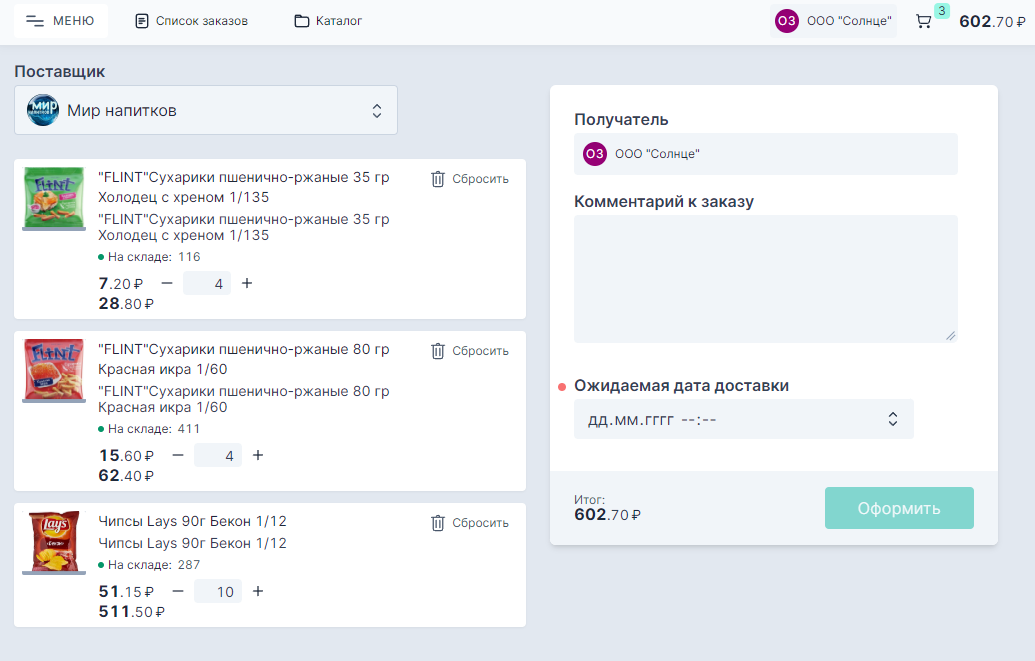Image resolution: width=1035 pixels, height=661 pixels.
Task: Click into the Комментарий к заказу textarea
Action: pos(765,279)
